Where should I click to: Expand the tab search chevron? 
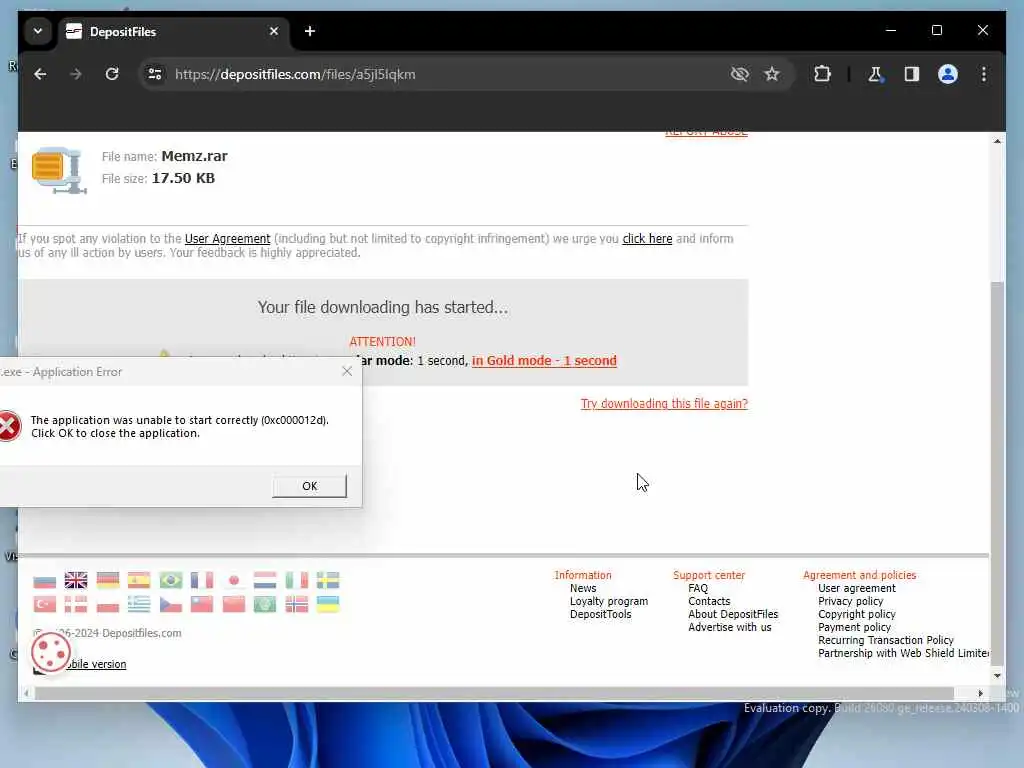click(38, 31)
